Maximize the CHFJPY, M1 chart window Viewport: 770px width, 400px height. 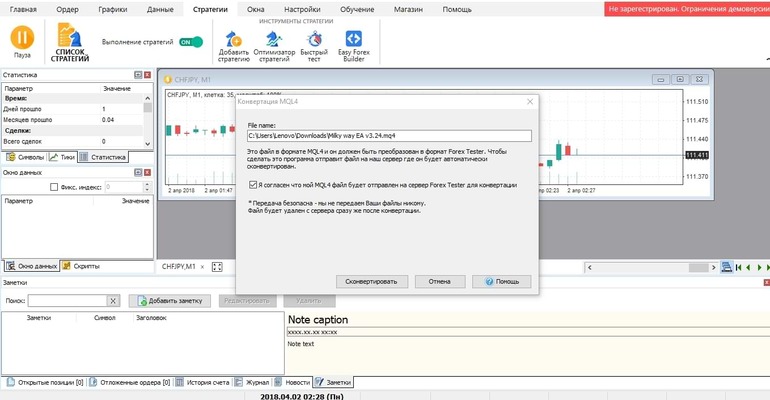click(x=680, y=79)
